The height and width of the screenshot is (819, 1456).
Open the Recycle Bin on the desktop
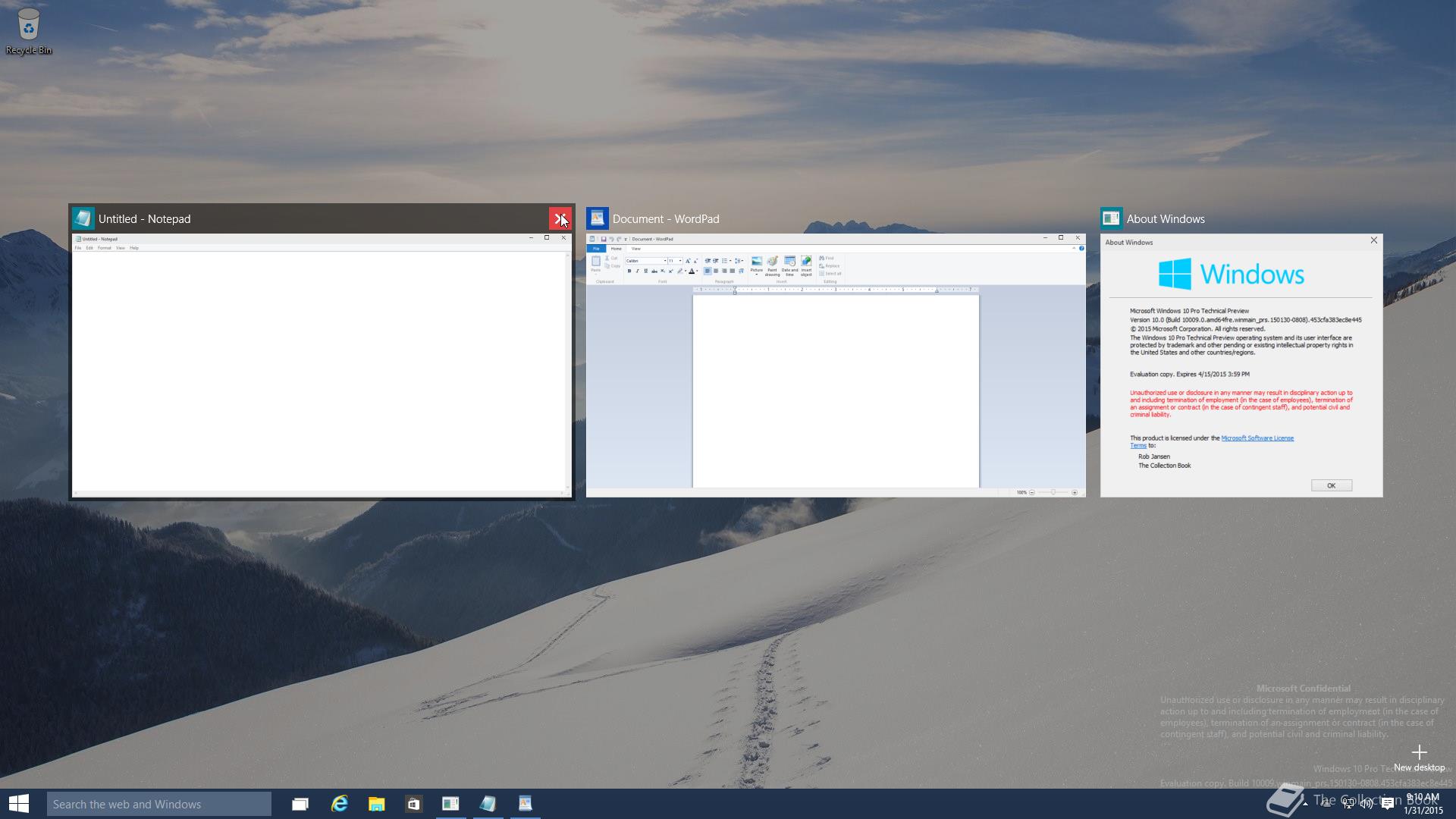(28, 31)
